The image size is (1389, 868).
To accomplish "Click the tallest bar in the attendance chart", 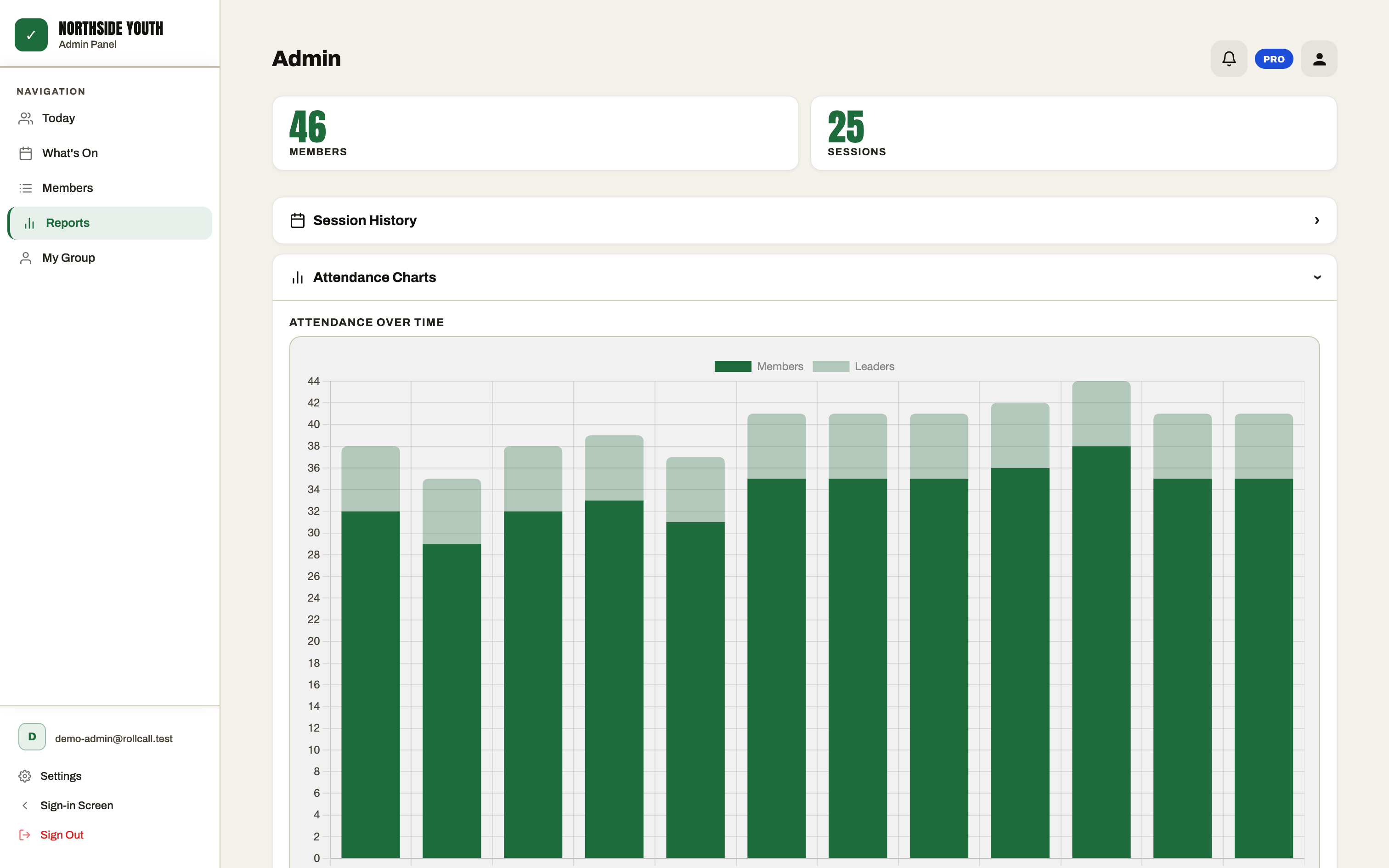I will 1101,620.
